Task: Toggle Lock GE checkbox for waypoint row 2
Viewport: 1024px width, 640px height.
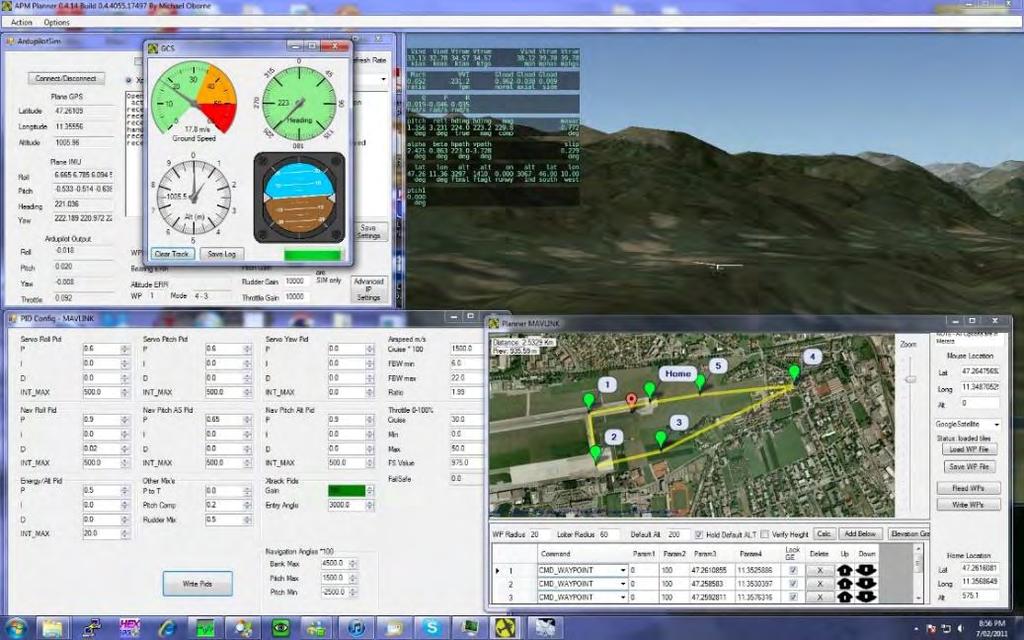Action: coord(793,584)
